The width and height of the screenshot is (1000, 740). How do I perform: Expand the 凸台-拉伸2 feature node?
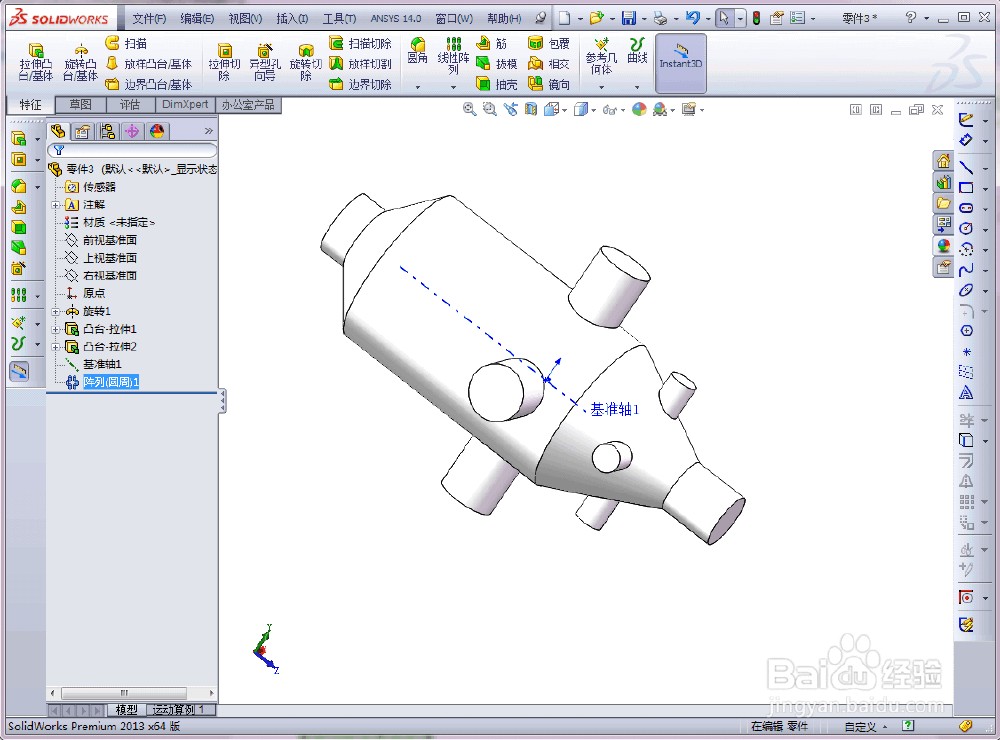[x=56, y=347]
